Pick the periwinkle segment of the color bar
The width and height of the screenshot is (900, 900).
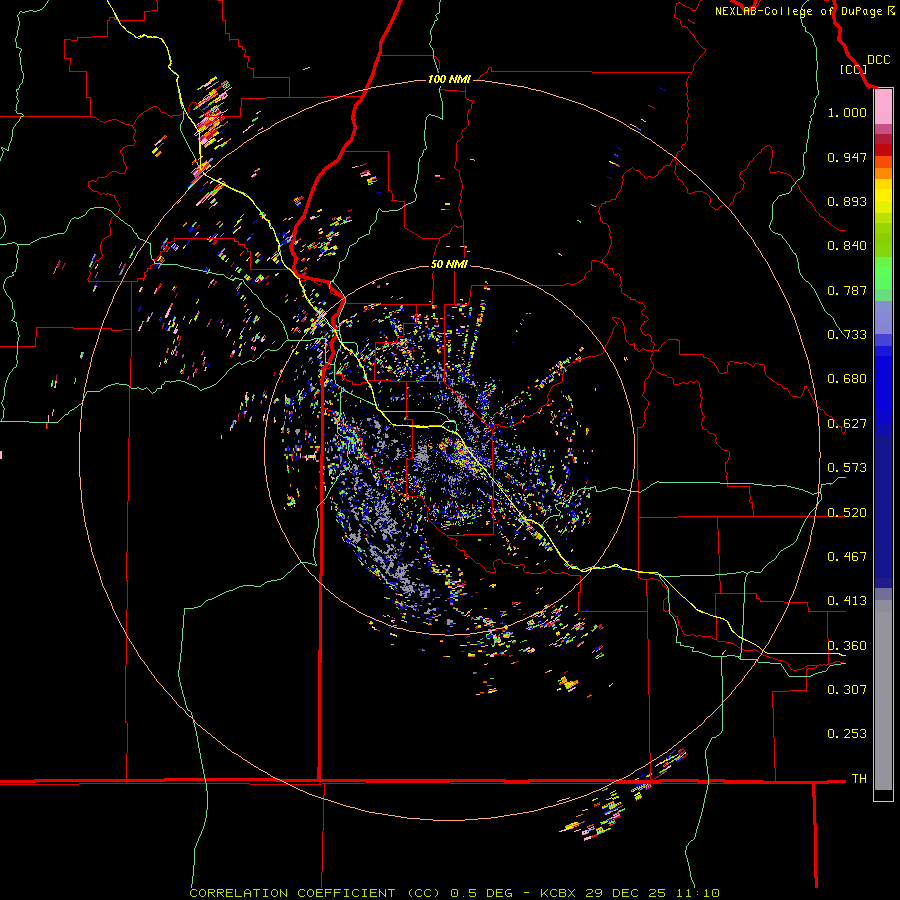point(883,317)
